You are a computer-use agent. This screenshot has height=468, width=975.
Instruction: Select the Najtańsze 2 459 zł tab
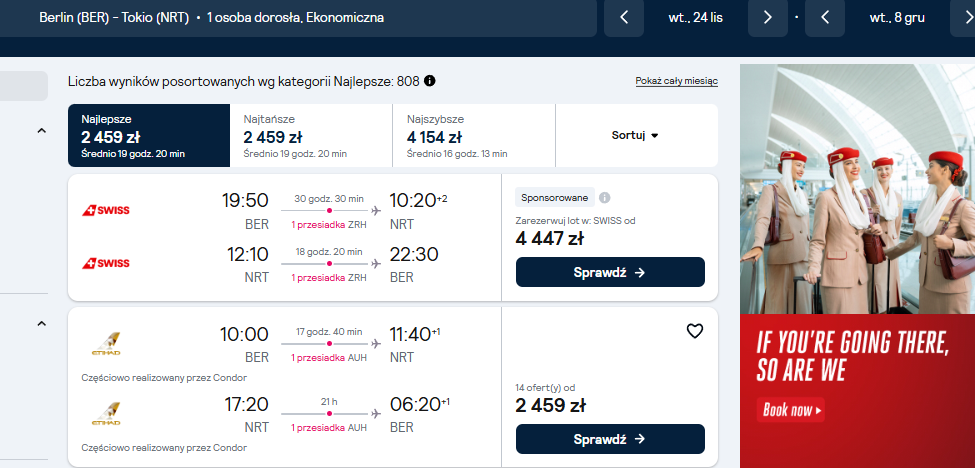click(x=311, y=135)
